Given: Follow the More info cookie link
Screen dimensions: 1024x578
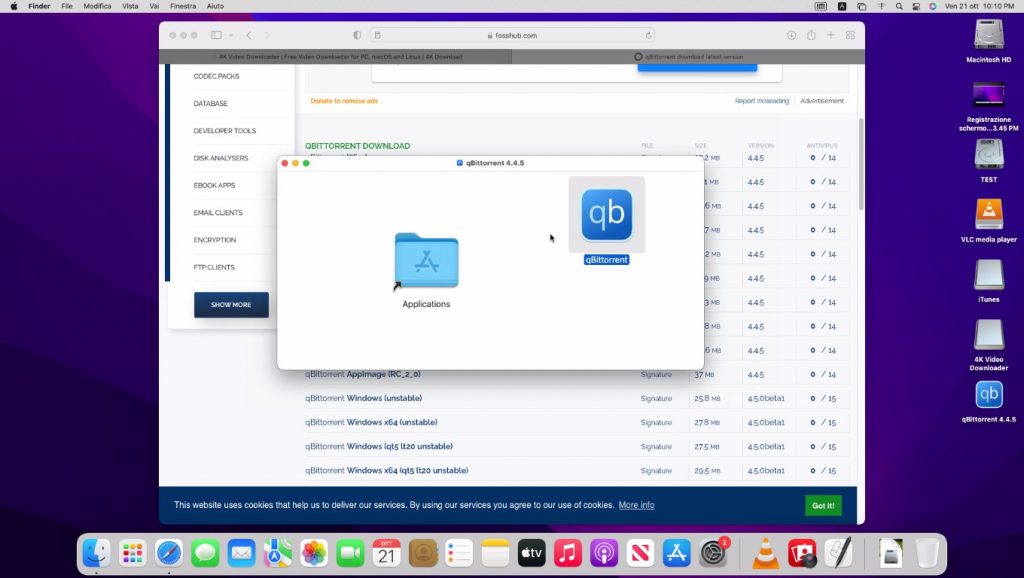Looking at the screenshot, I should coord(636,505).
